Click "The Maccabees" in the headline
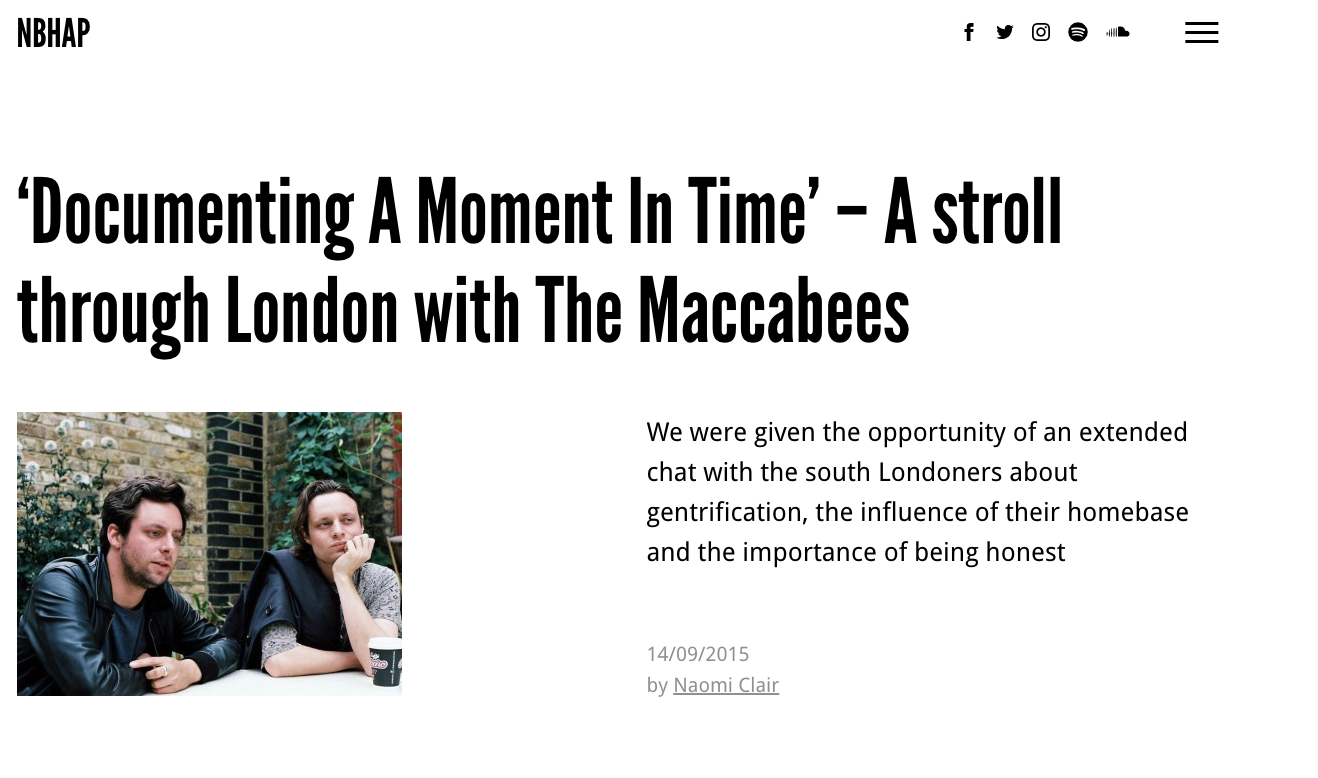Screen dimensions: 1318x778 [x=722, y=311]
